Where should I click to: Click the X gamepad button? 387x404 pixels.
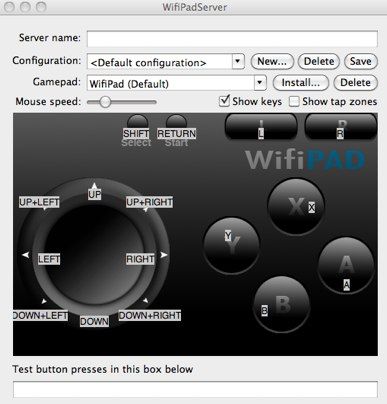(296, 207)
